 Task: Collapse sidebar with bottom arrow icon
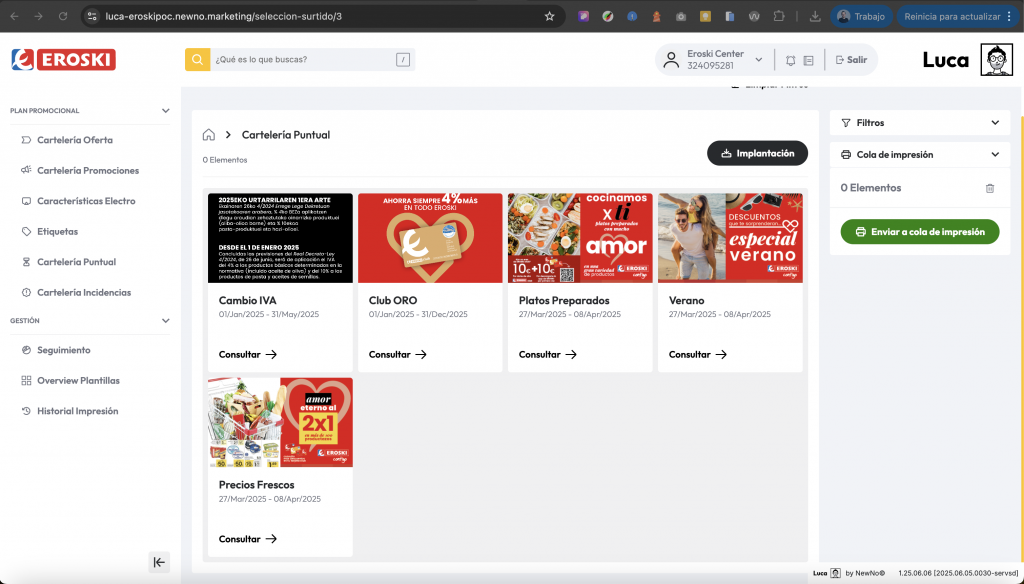pyautogui.click(x=159, y=562)
